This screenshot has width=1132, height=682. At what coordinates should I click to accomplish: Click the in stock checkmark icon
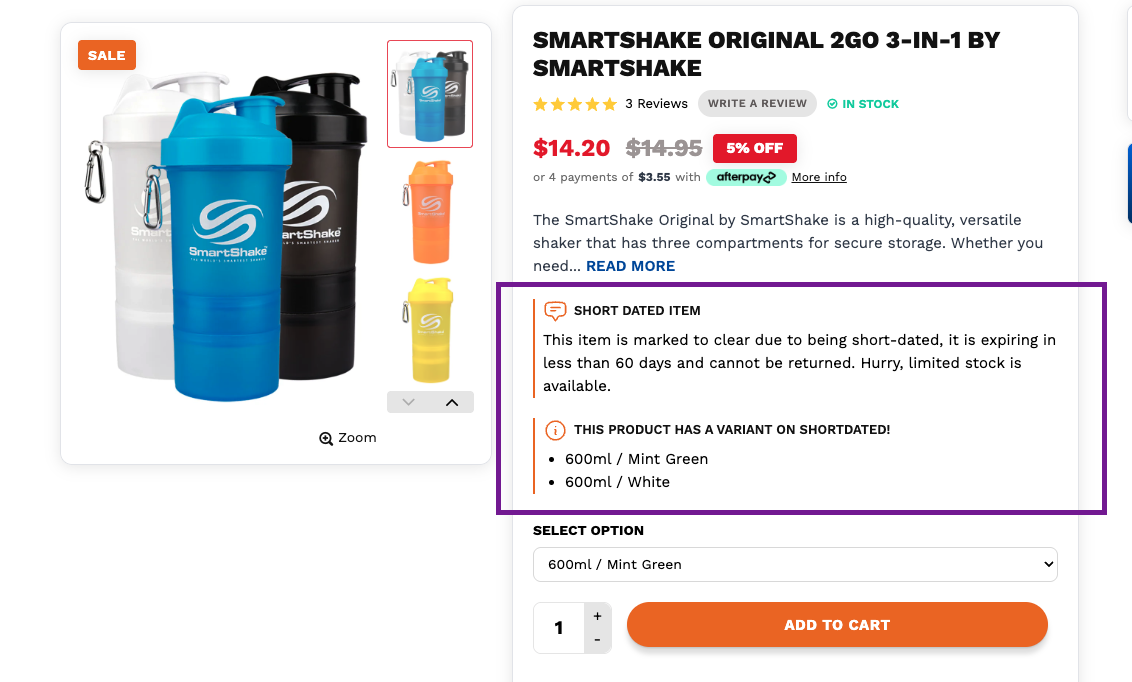pos(832,104)
